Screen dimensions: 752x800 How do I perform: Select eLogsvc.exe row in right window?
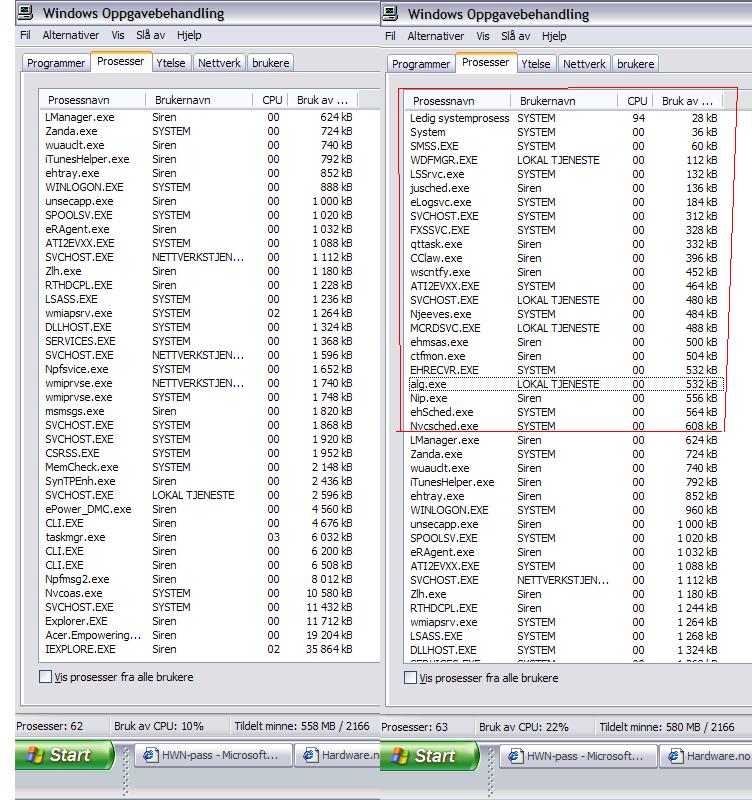point(564,202)
